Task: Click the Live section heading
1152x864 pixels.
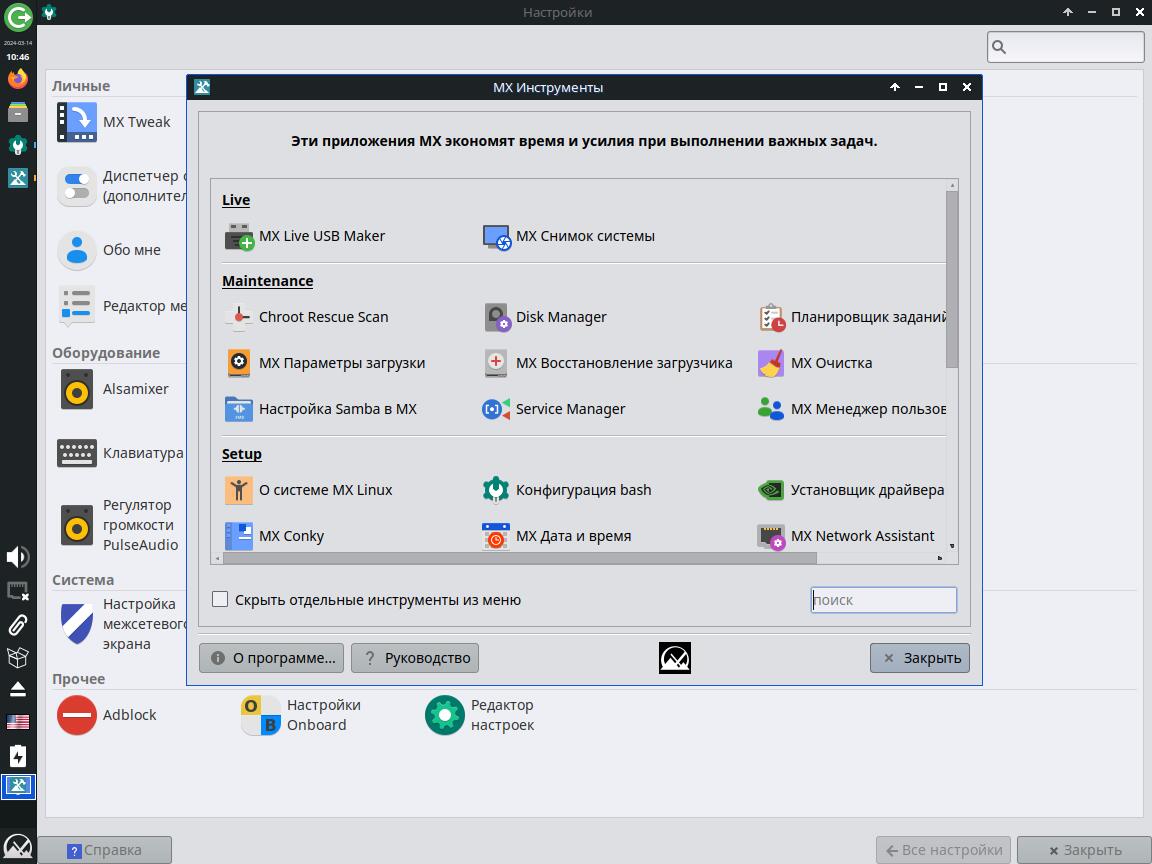Action: pyautogui.click(x=236, y=201)
